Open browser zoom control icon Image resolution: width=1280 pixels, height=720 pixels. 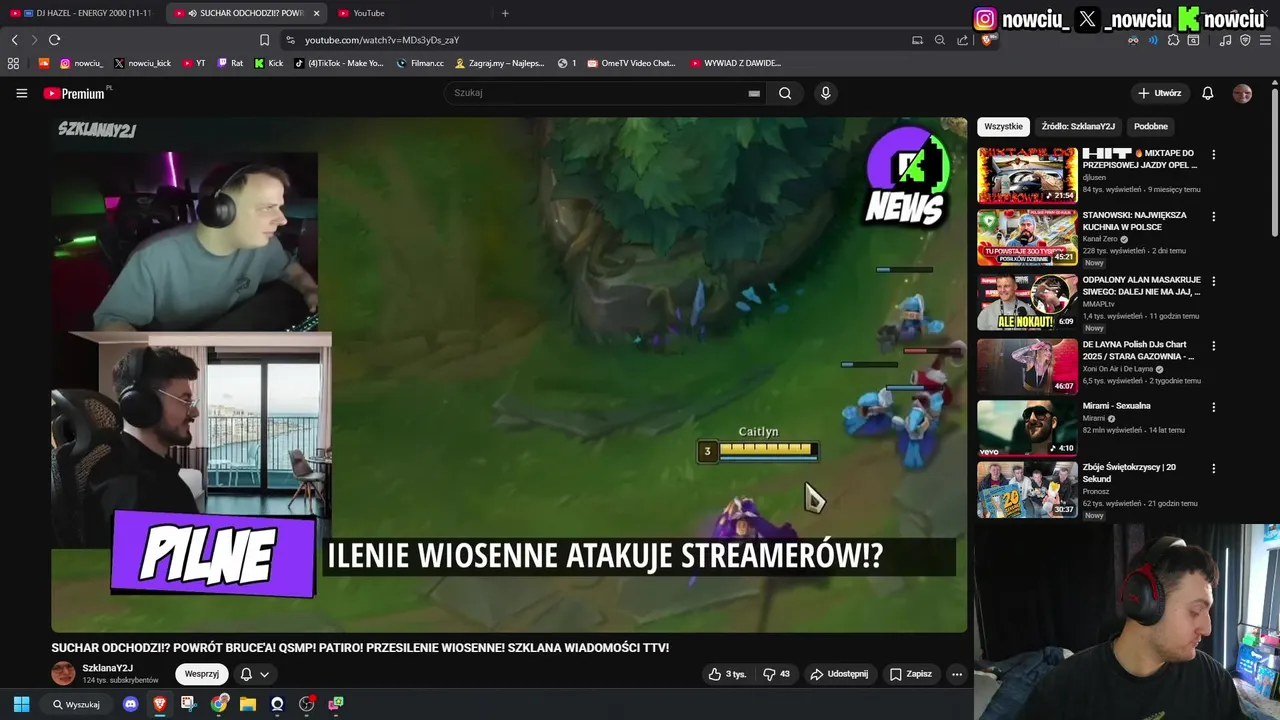[x=940, y=40]
